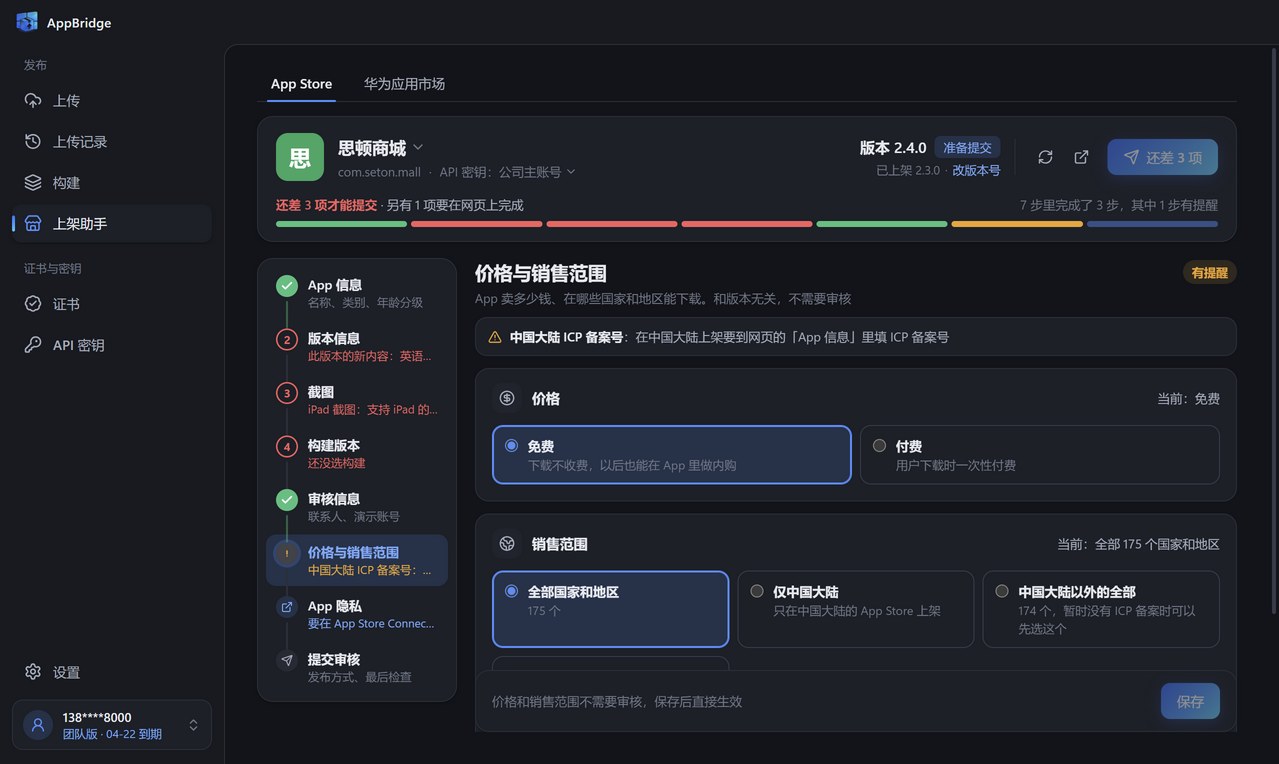The width and height of the screenshot is (1279, 764).
Task: Click the 上传 upload cloud icon
Action: click(33, 101)
